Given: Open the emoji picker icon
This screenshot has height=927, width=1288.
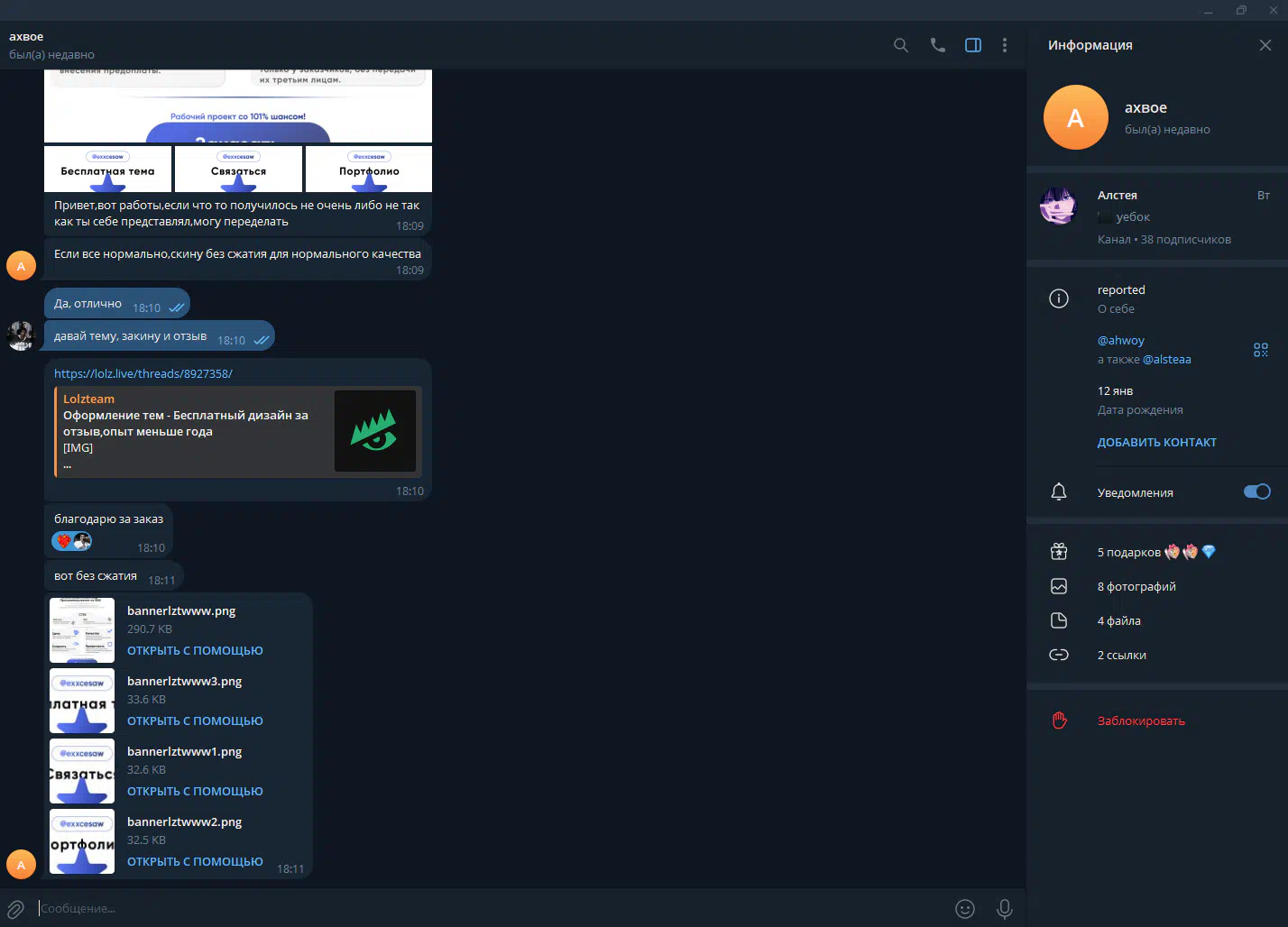Looking at the screenshot, I should pyautogui.click(x=965, y=908).
